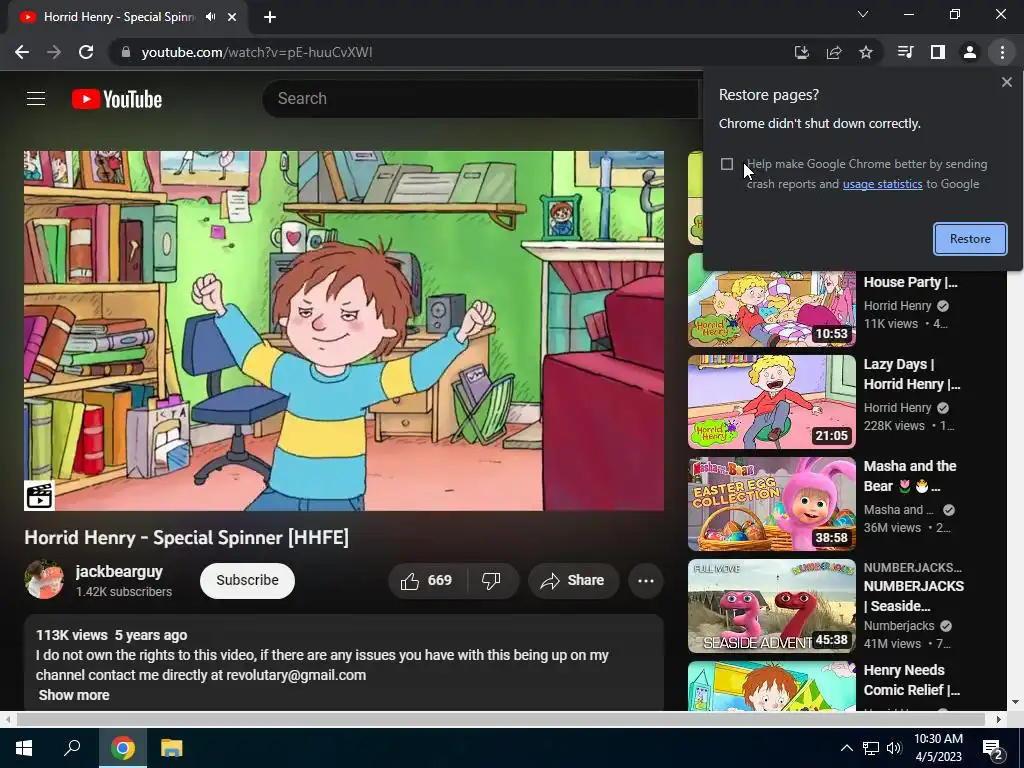Open more actions ellipsis under video
Viewport: 1024px width, 768px height.
(646, 581)
